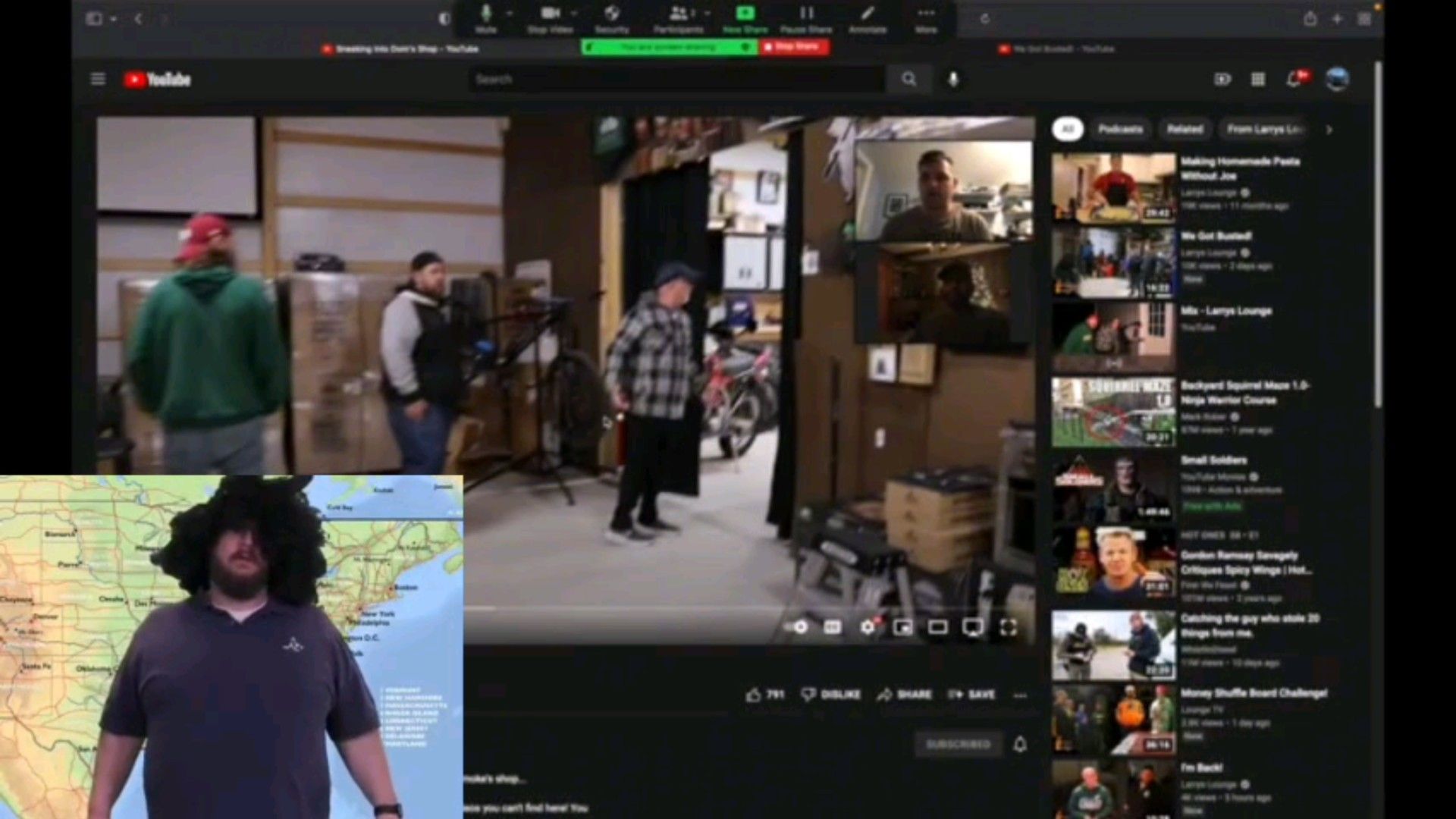This screenshot has height=819, width=1456.
Task: Open video more actions ellipsis
Action: (1020, 695)
